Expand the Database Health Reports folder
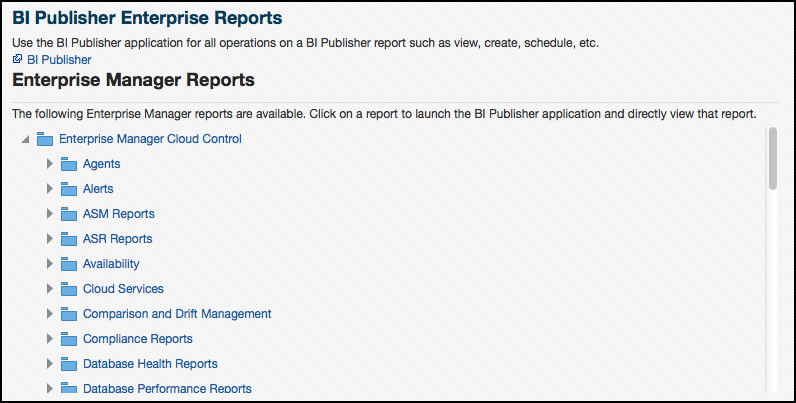Viewport: 796px width, 403px height. 49,363
